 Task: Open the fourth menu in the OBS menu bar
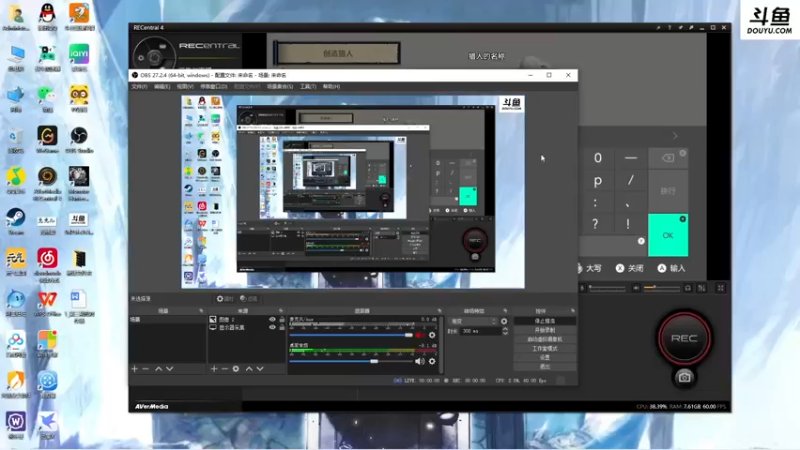pos(214,87)
